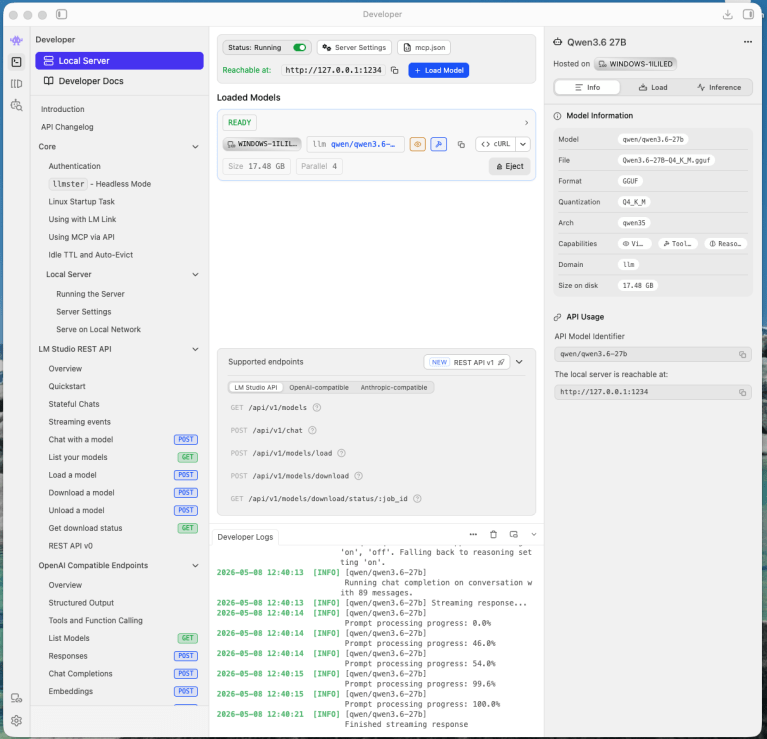Select Local Server in the sidebar
This screenshot has width=767, height=739.
coord(119,61)
